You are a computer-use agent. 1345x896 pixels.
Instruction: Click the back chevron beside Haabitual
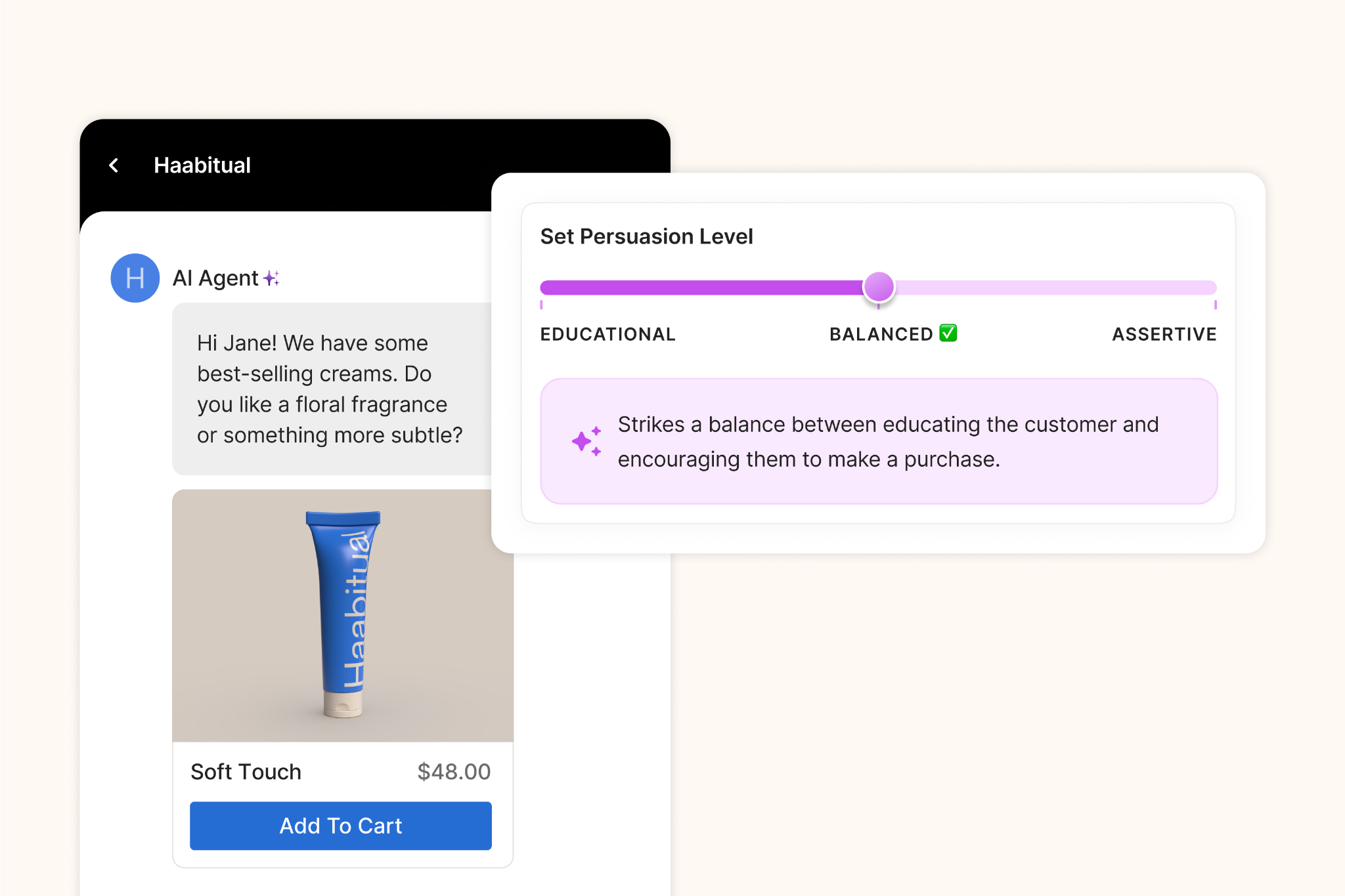click(114, 165)
